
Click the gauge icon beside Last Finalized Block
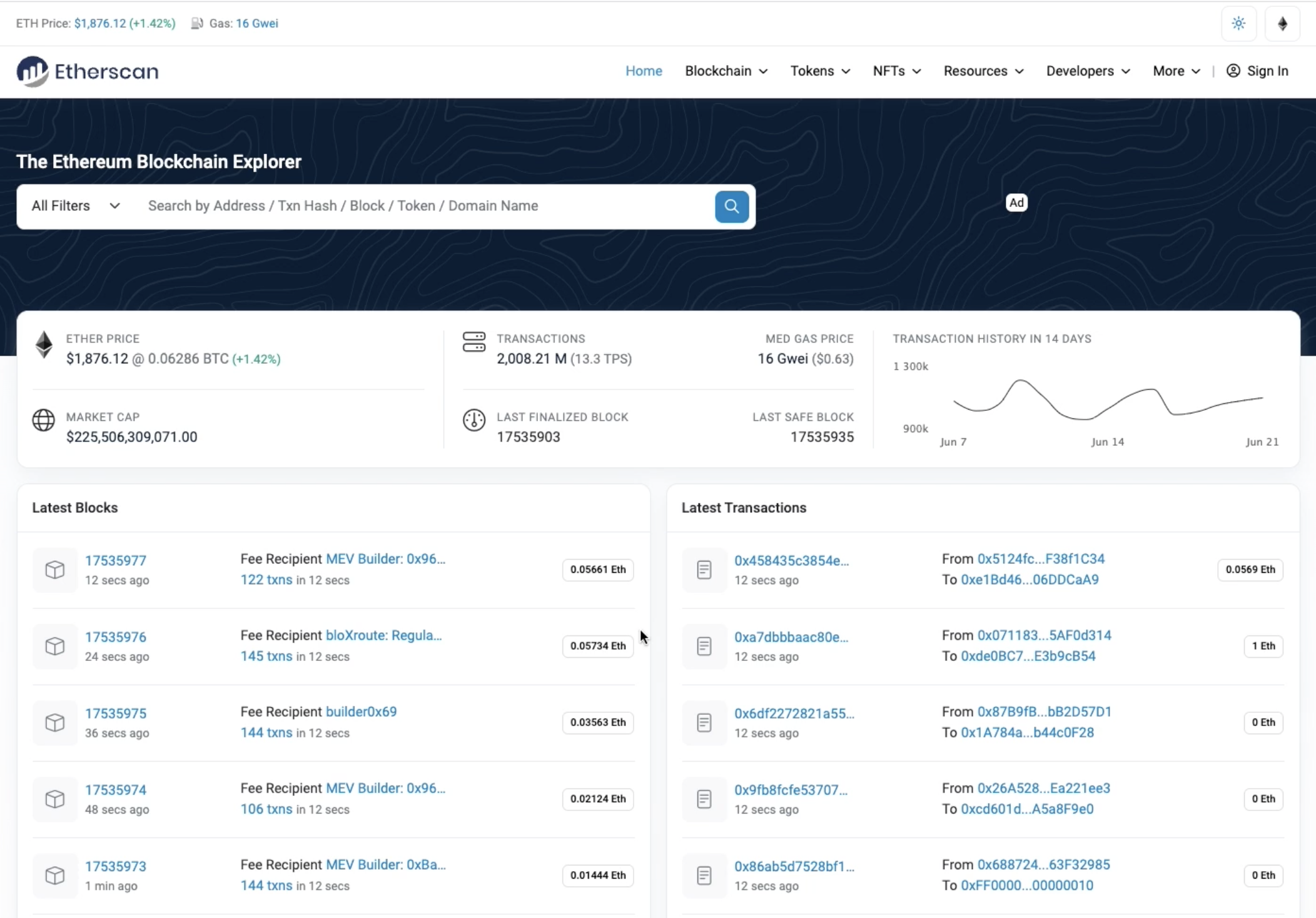point(473,420)
